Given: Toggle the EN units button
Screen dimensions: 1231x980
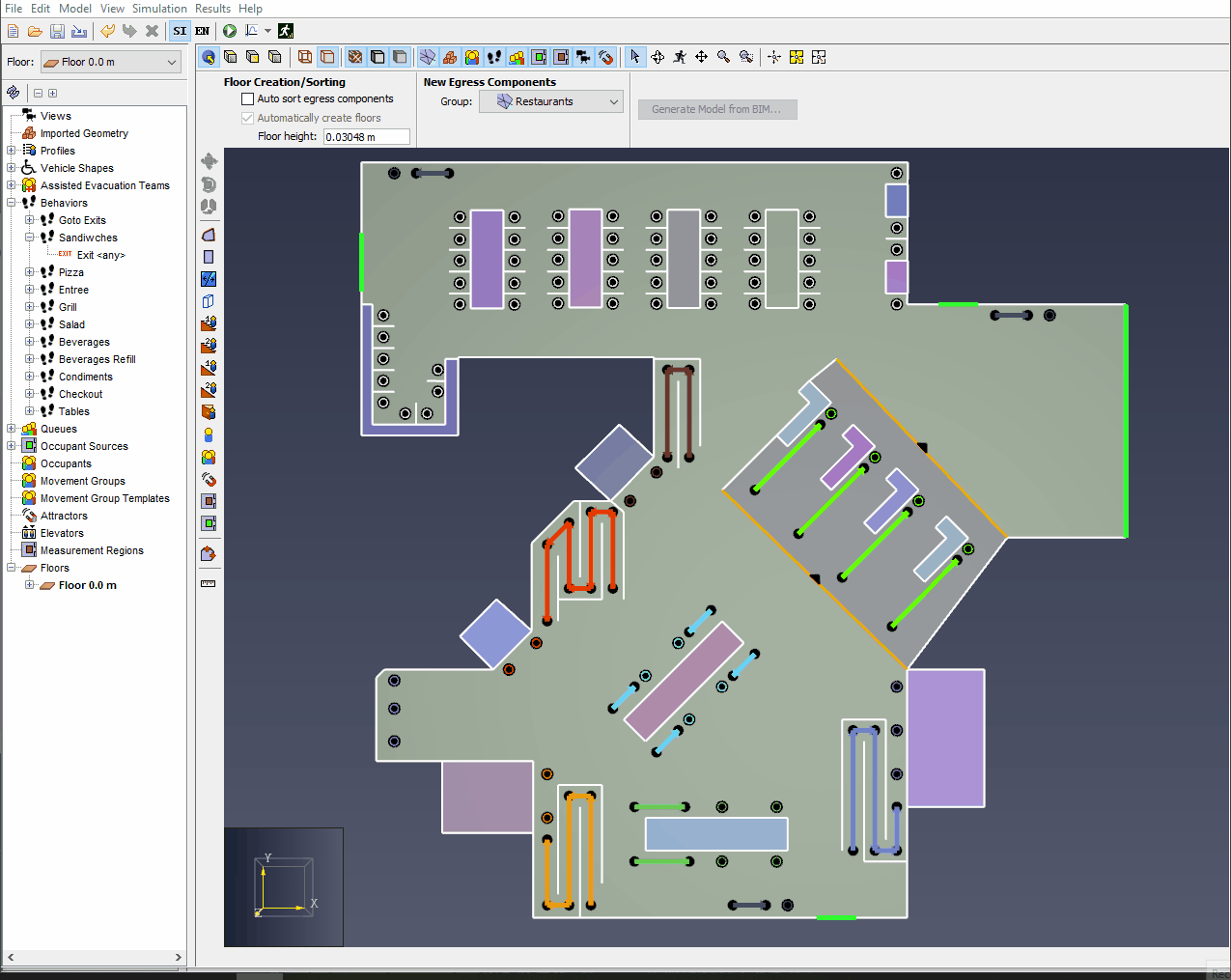Looking at the screenshot, I should (202, 31).
